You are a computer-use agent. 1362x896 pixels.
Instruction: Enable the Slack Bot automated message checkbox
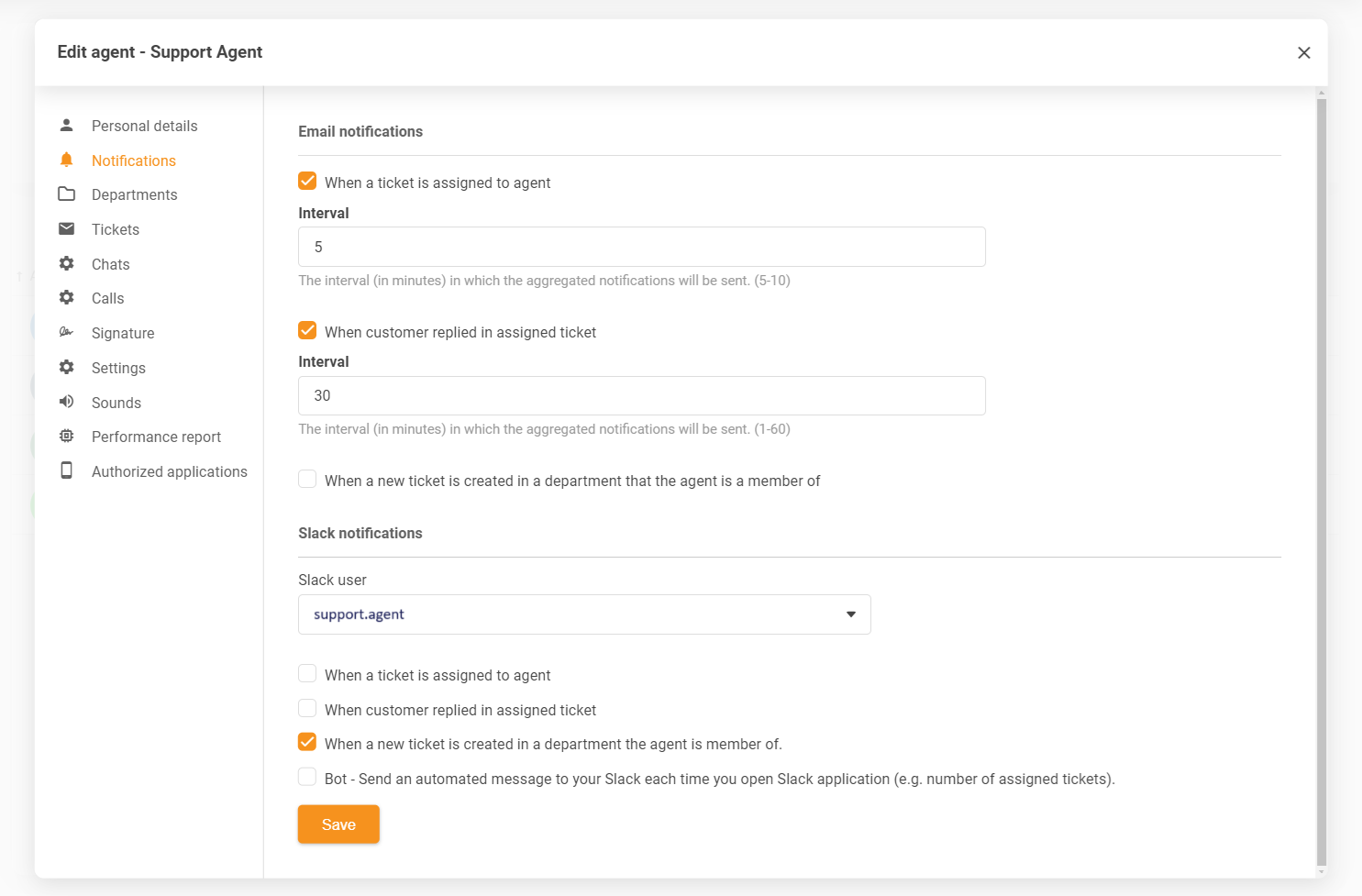pos(307,778)
